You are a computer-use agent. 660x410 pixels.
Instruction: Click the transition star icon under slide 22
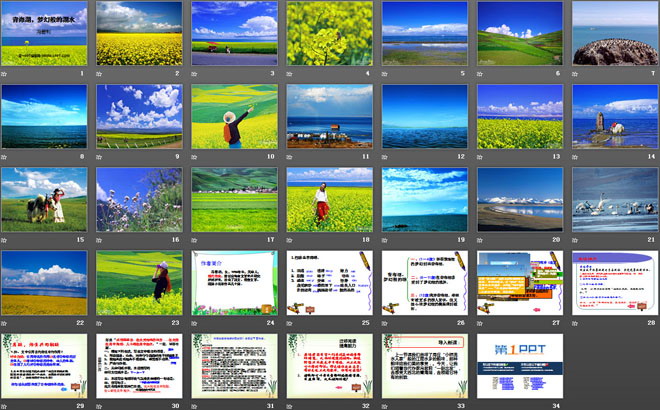coord(4,323)
